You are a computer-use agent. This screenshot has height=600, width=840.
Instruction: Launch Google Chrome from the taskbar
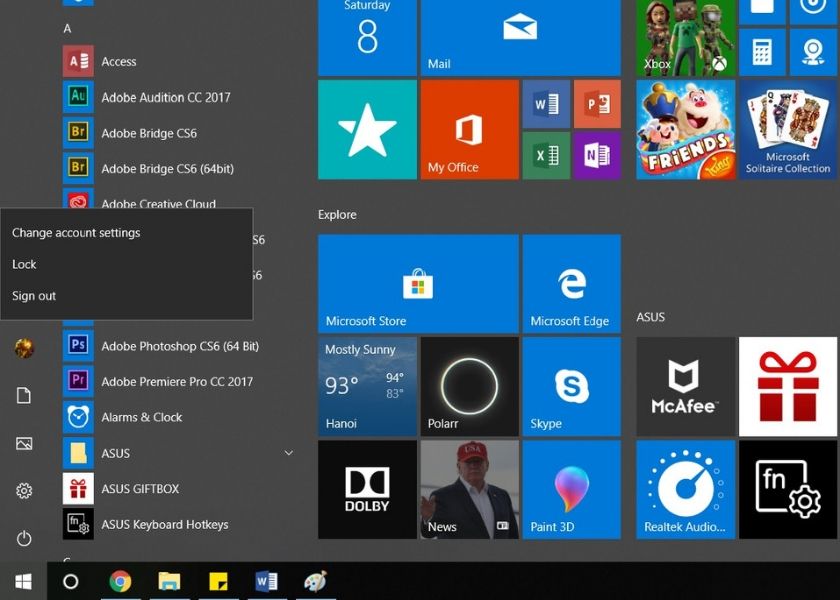click(x=121, y=581)
